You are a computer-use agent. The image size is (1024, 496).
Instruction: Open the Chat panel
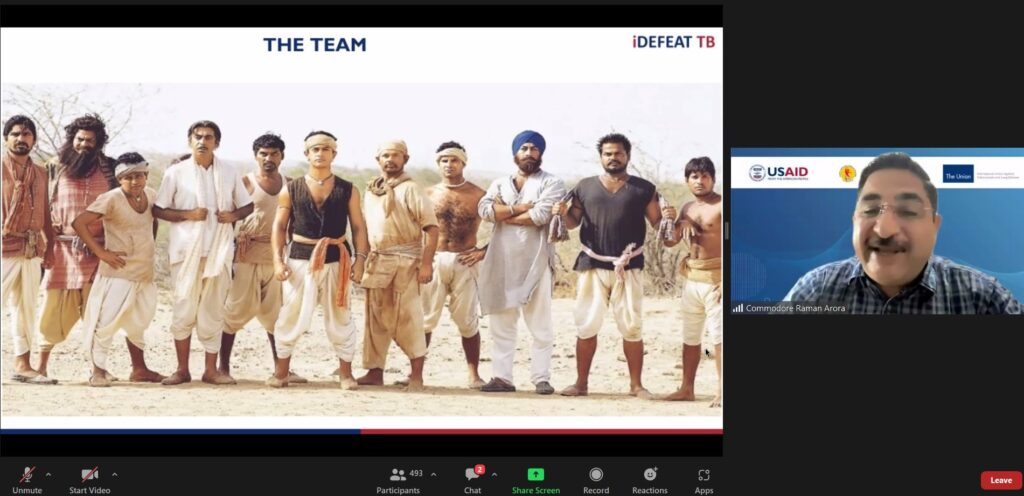(472, 476)
